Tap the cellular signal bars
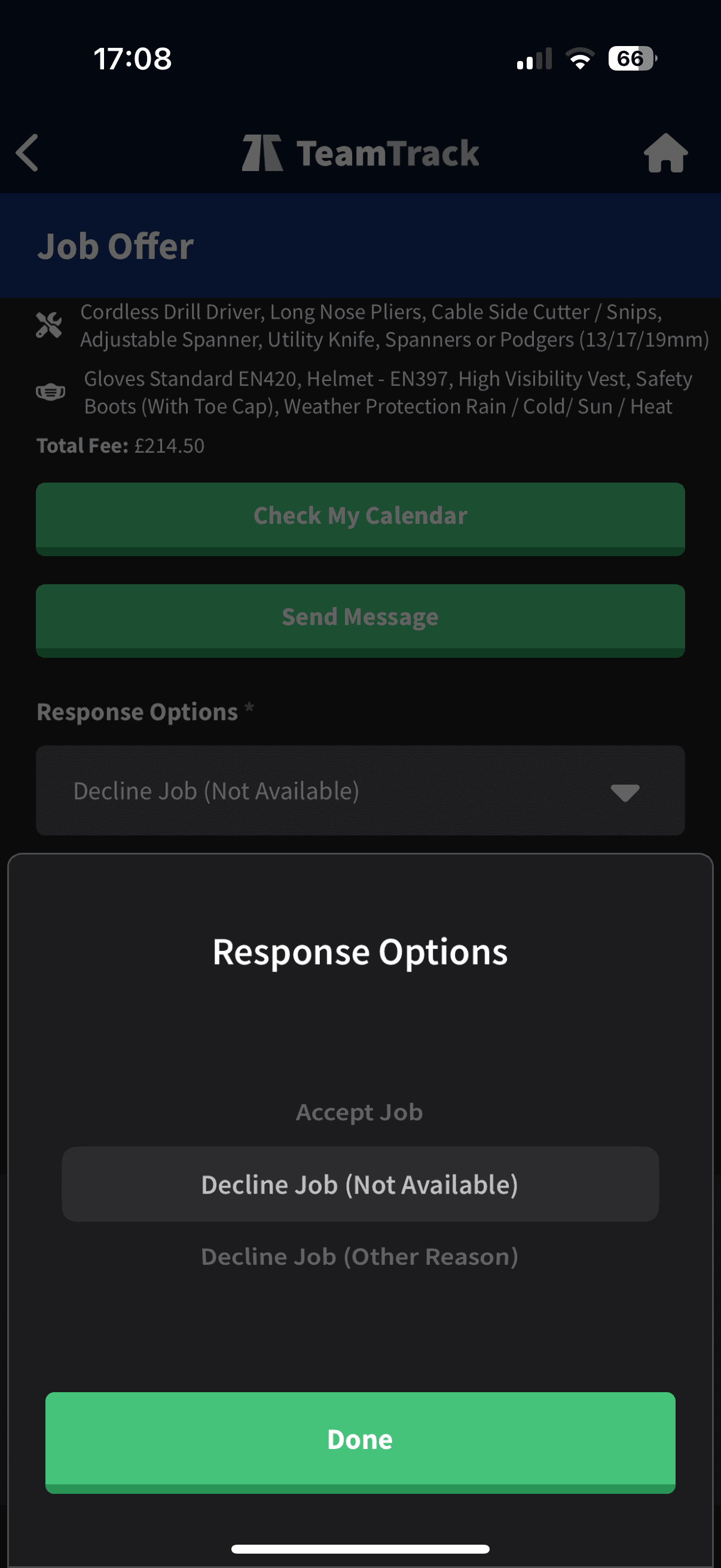The height and width of the screenshot is (1568, 721). tap(534, 59)
